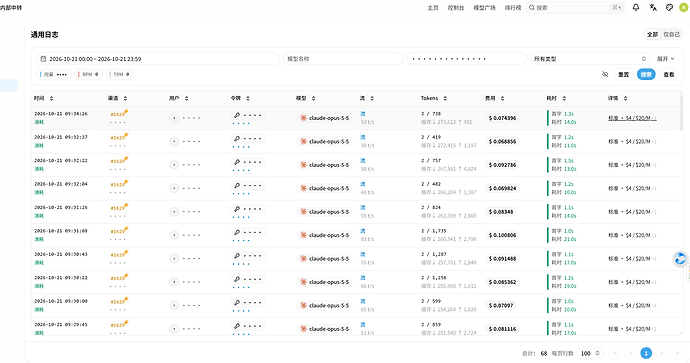
Task: Click the 用量 stat chip
Action: (53, 74)
